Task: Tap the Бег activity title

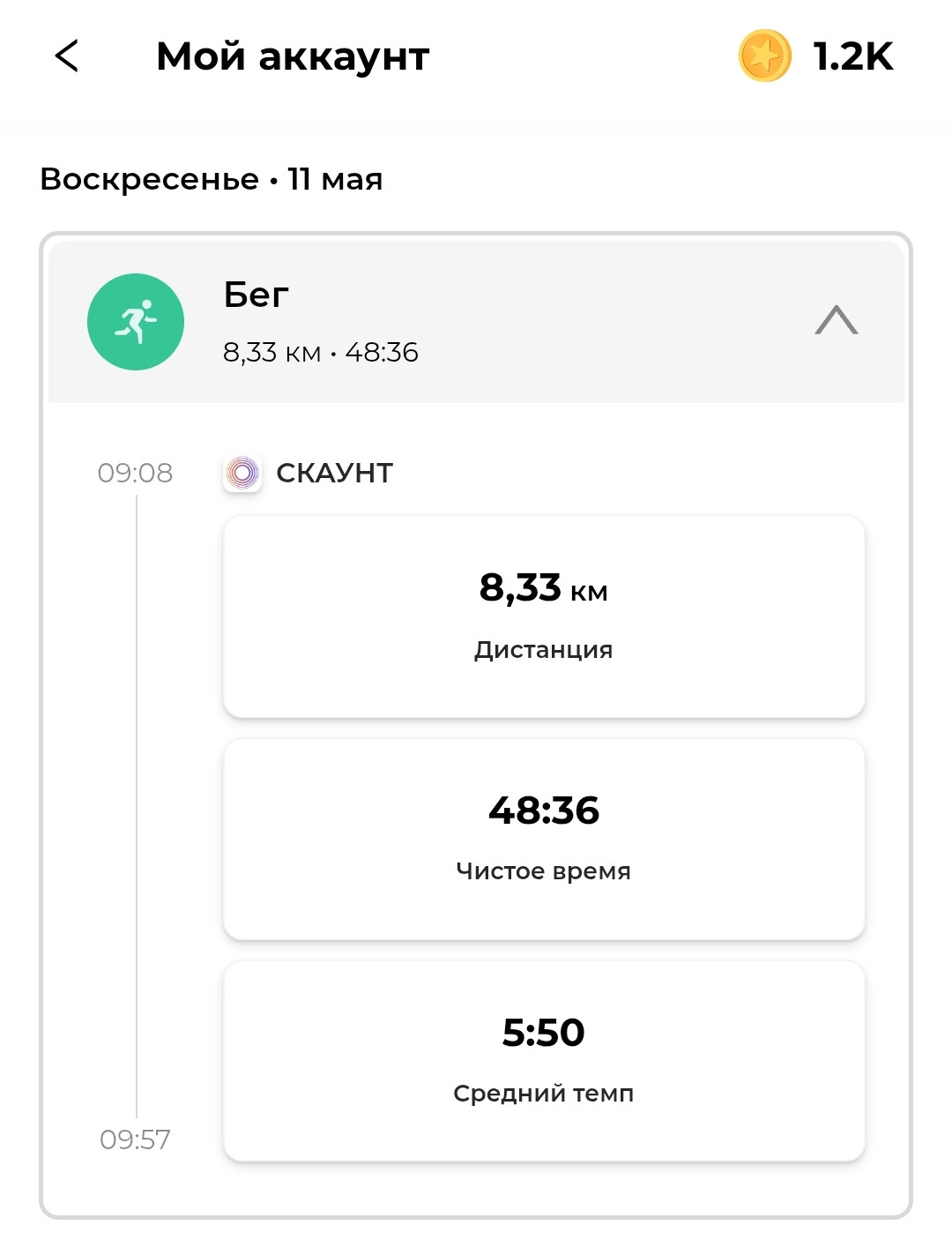Action: click(x=256, y=295)
